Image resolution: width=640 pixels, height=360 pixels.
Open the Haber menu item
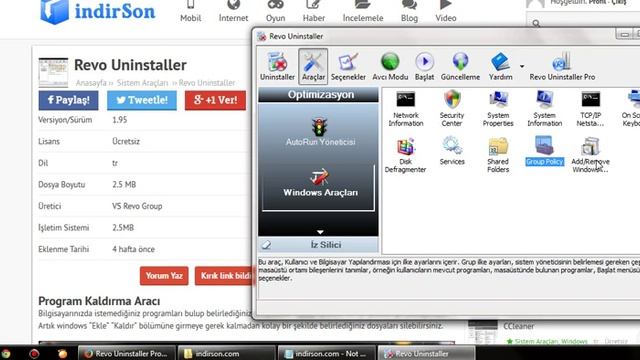(x=313, y=11)
